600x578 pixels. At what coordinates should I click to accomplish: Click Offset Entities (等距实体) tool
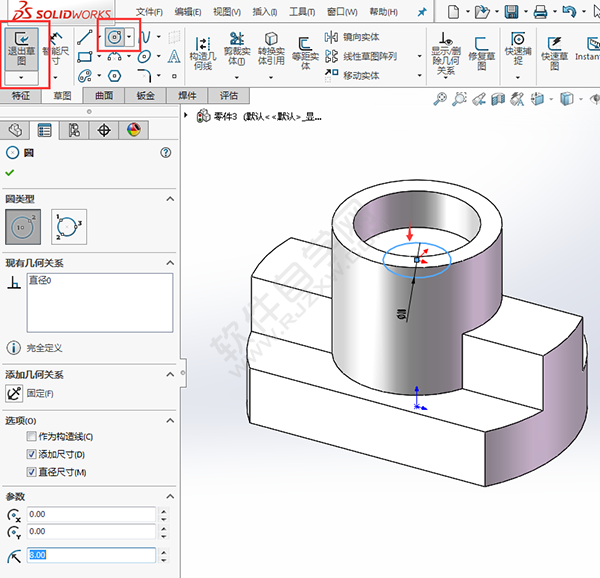pos(305,54)
